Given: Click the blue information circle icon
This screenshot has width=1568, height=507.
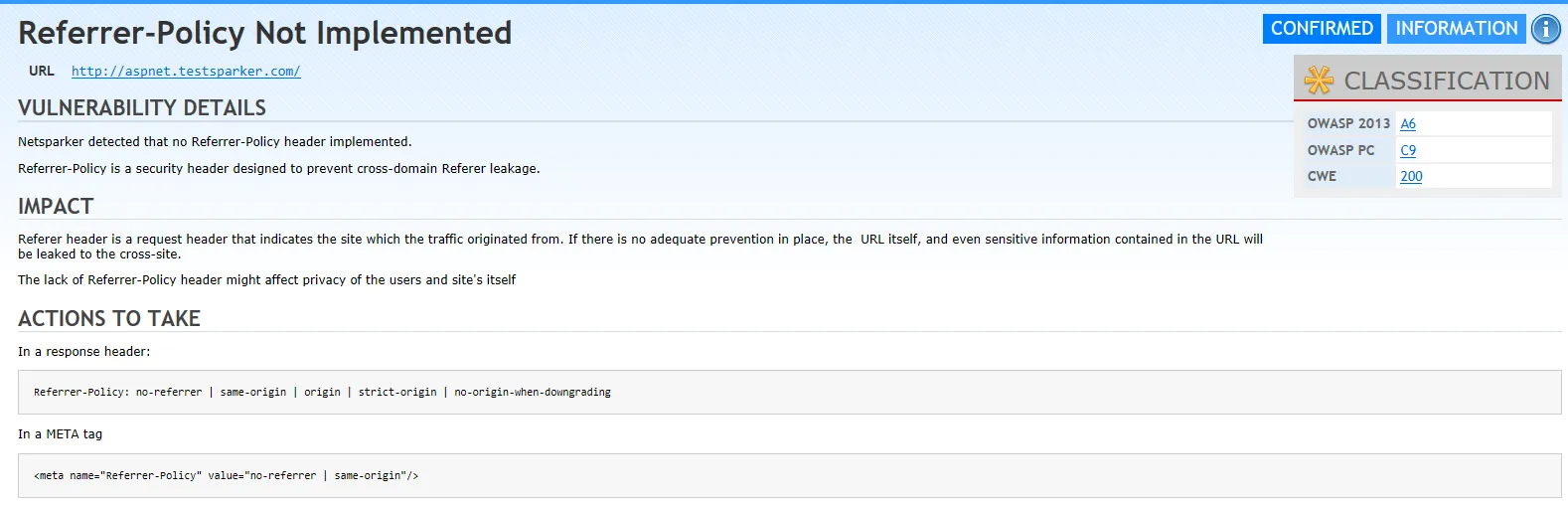Looking at the screenshot, I should pos(1546,29).
